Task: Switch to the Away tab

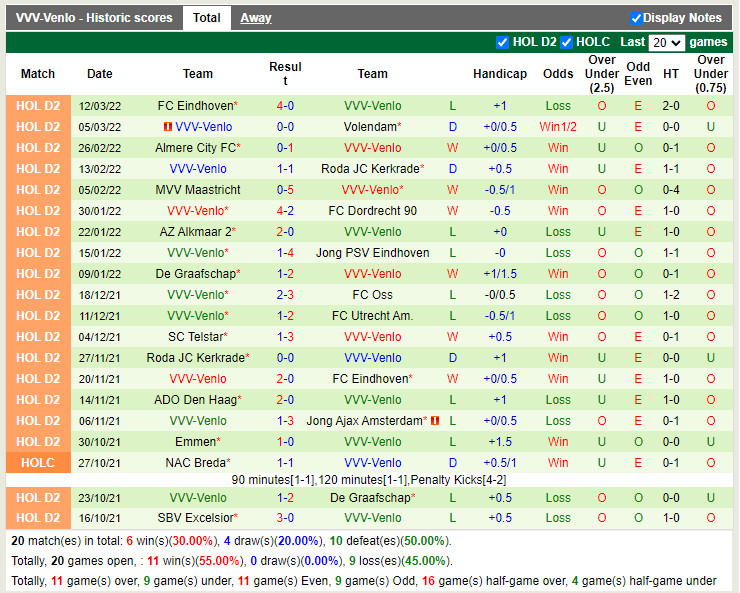Action: point(255,18)
